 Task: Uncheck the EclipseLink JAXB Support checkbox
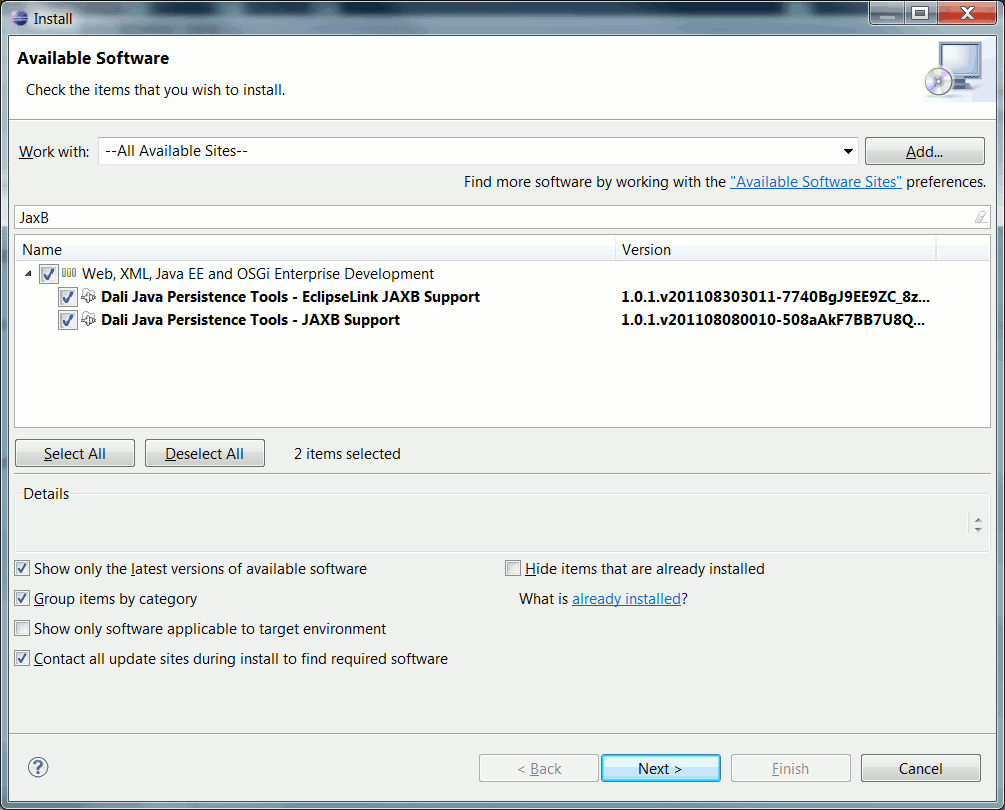67,297
